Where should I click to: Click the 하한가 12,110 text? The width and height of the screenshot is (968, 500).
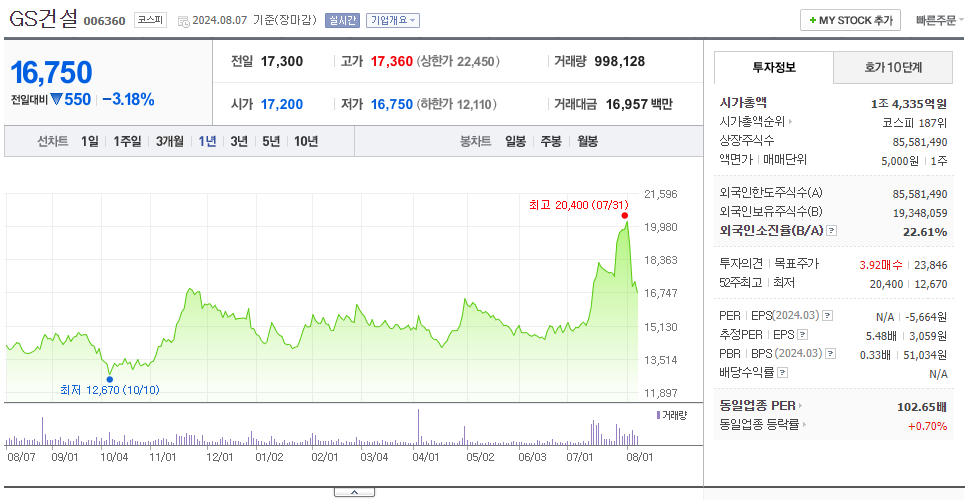pyautogui.click(x=457, y=104)
